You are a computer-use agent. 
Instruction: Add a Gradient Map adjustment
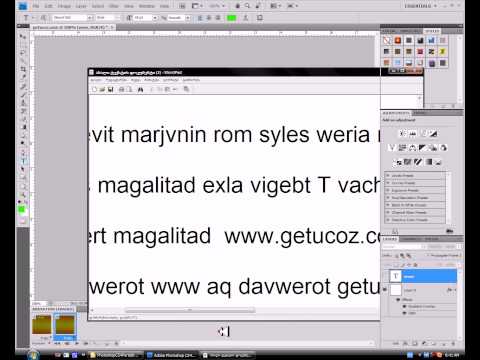click(429, 162)
